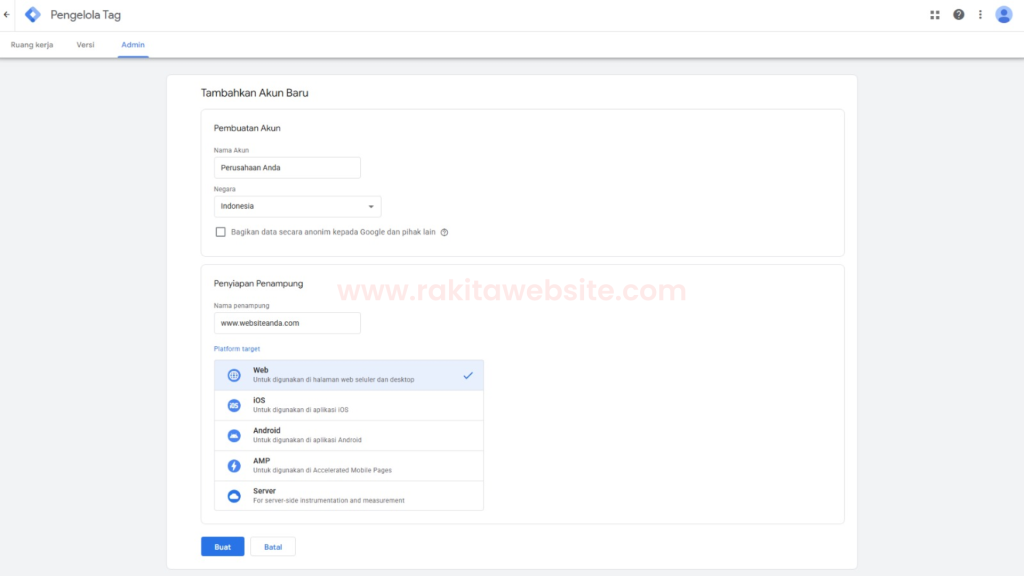1024x576 pixels.
Task: Open the help question mark icon
Action: tap(958, 14)
